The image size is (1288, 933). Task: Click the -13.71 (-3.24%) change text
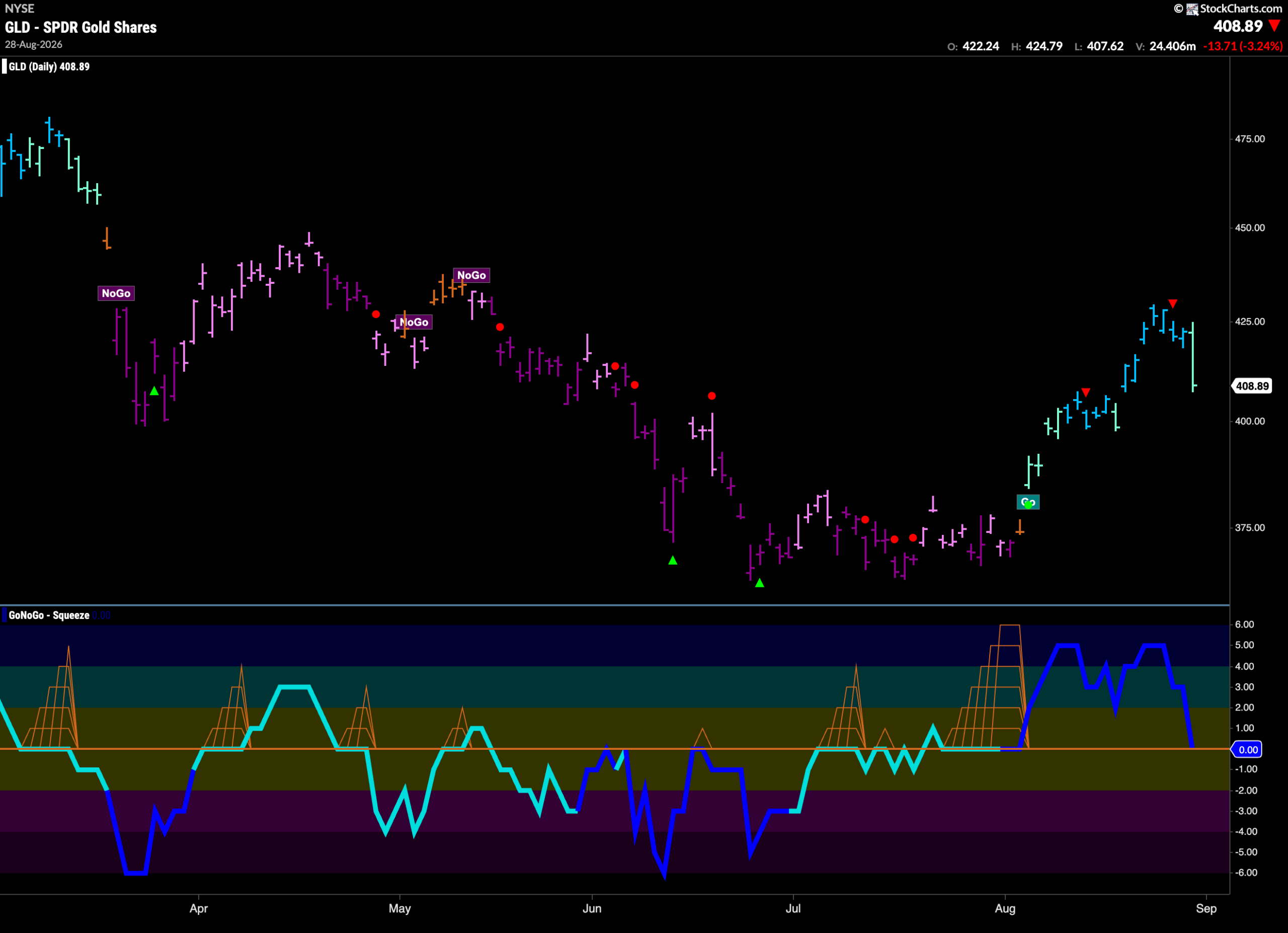tap(1243, 47)
